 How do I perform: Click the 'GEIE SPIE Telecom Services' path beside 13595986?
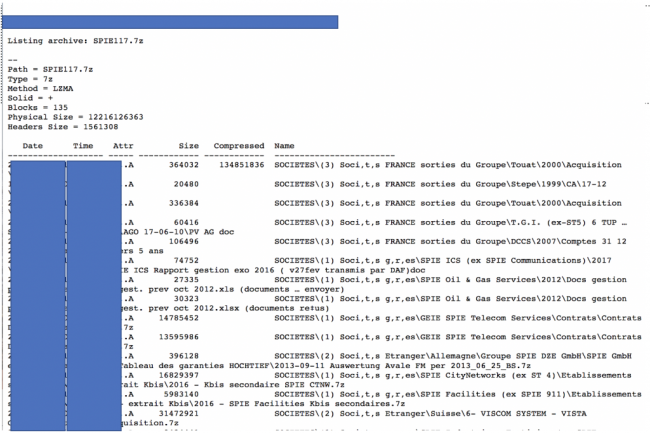point(458,337)
